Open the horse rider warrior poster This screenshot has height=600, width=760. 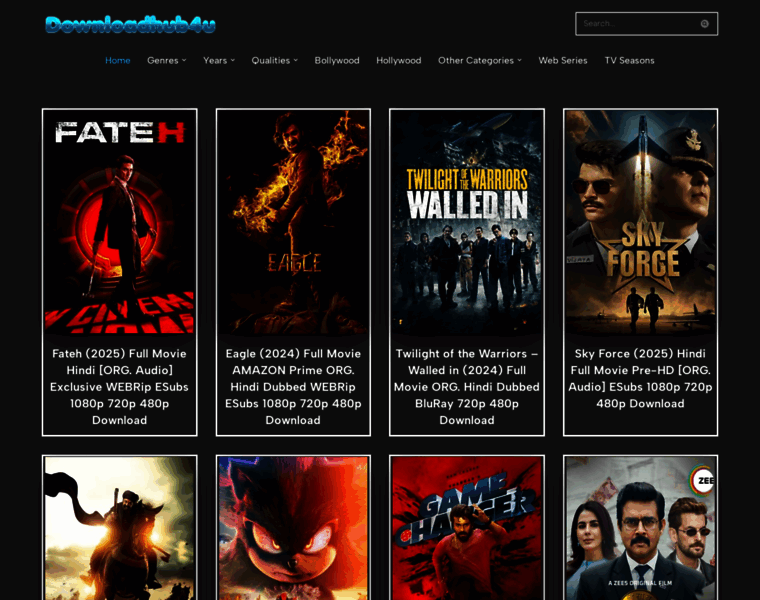point(120,528)
